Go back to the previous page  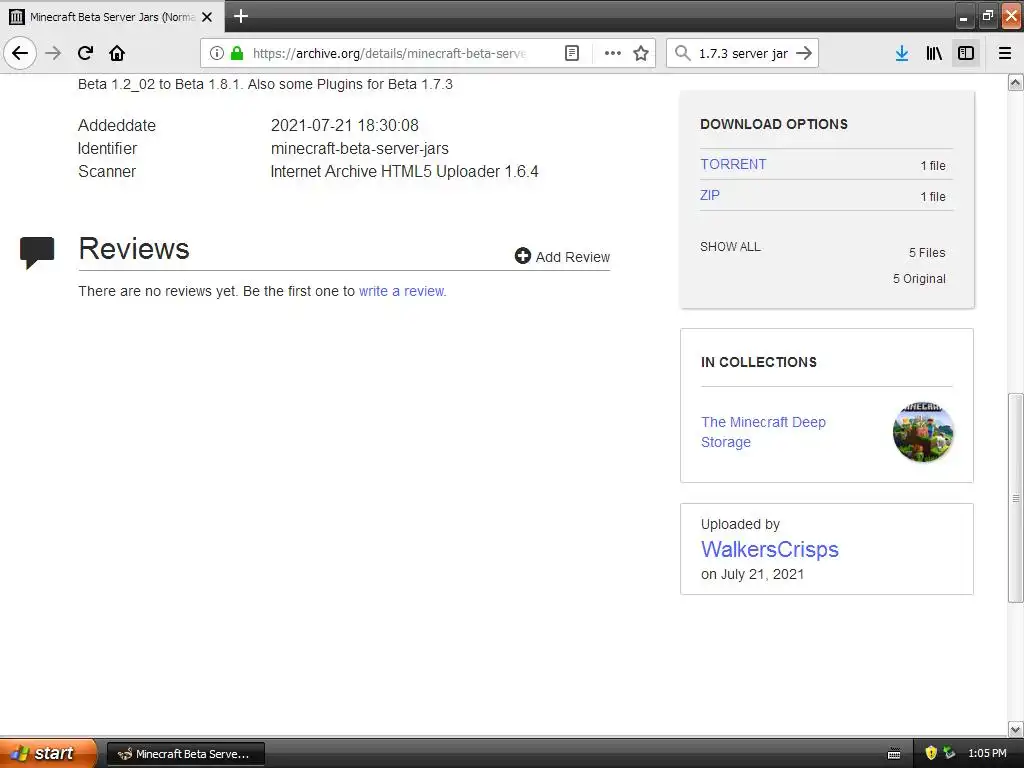(x=20, y=54)
